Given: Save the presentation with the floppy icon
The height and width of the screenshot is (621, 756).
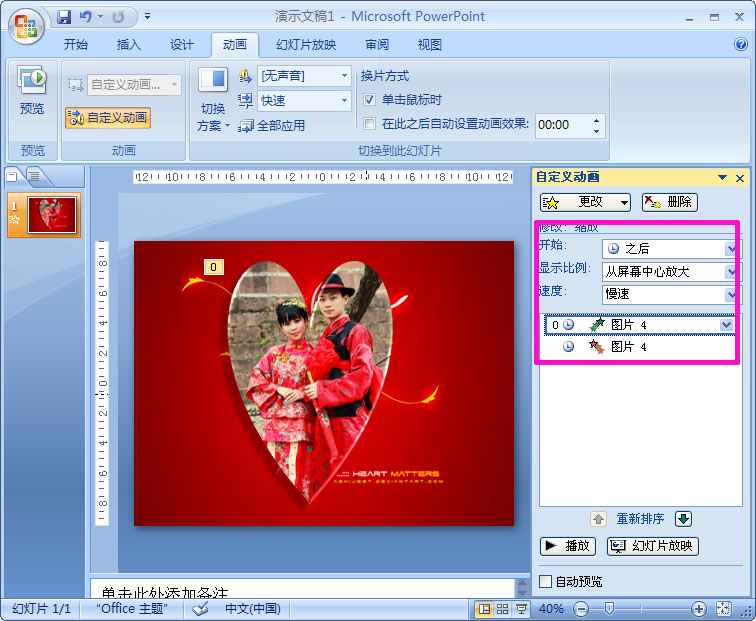Looking at the screenshot, I should [64, 17].
